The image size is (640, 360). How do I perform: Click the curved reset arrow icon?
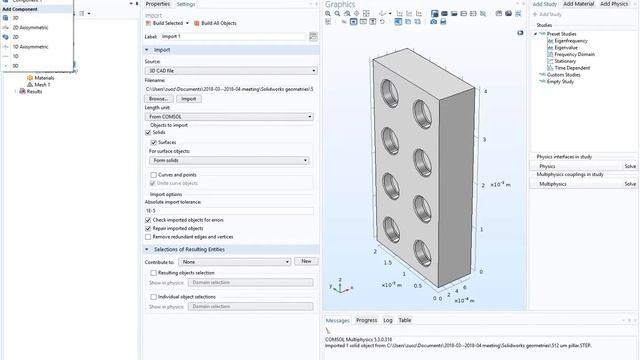[382, 22]
